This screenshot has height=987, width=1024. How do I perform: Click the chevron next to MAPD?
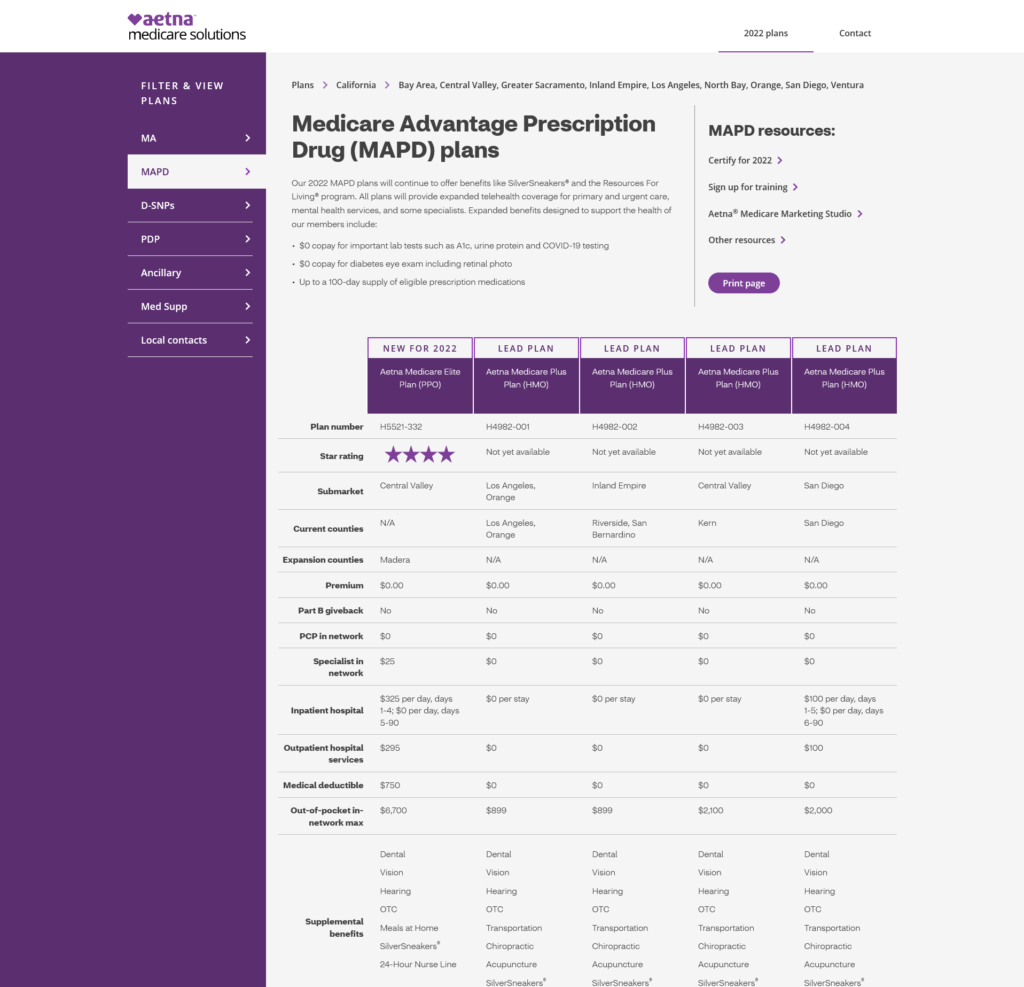pos(248,172)
